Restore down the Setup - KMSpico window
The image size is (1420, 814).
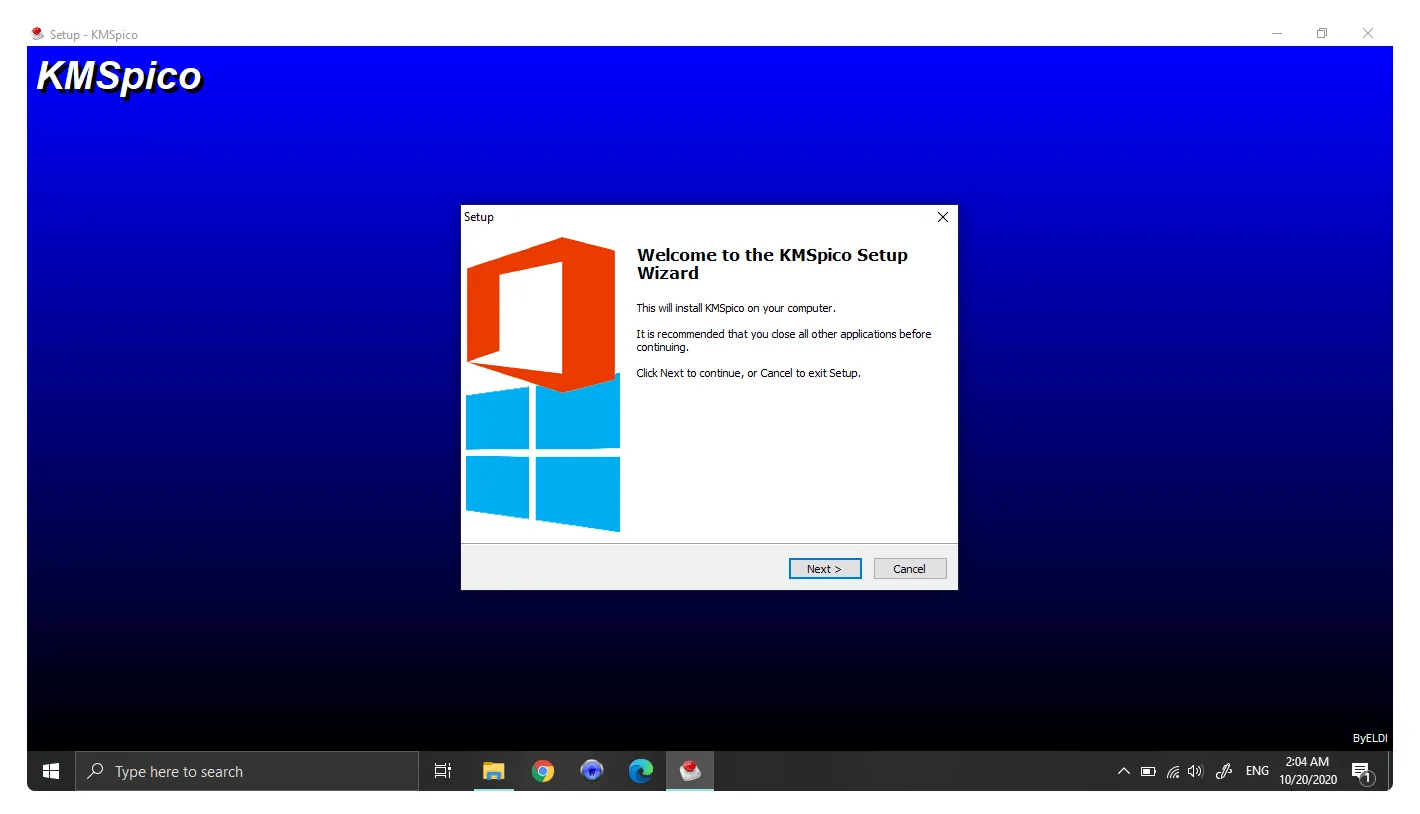tap(1322, 34)
